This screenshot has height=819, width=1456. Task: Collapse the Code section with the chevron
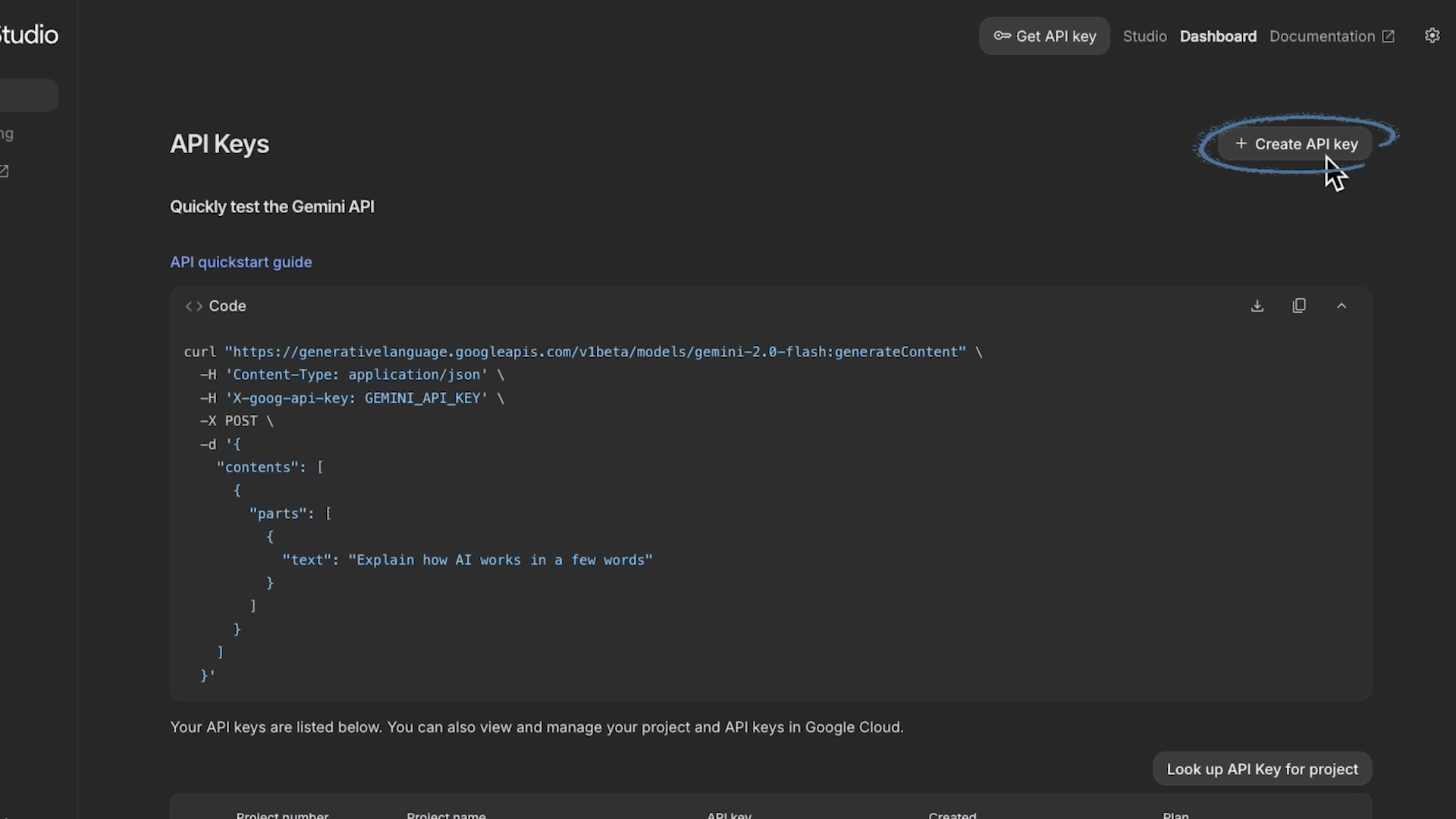pos(1341,306)
